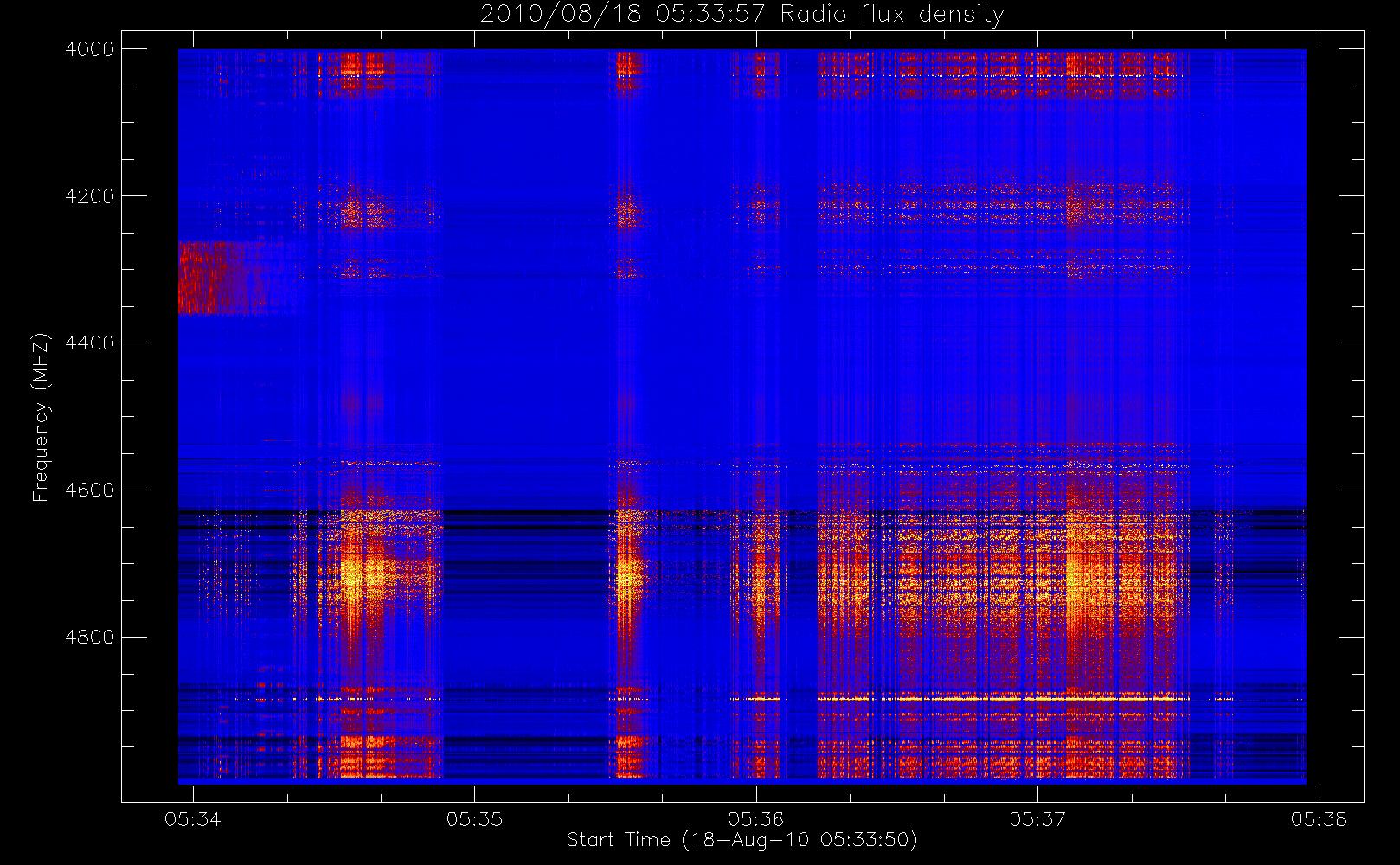Click the "Start Time (18-Aug-10 05:33:50)" label
This screenshot has width=1400, height=865.
(742, 840)
